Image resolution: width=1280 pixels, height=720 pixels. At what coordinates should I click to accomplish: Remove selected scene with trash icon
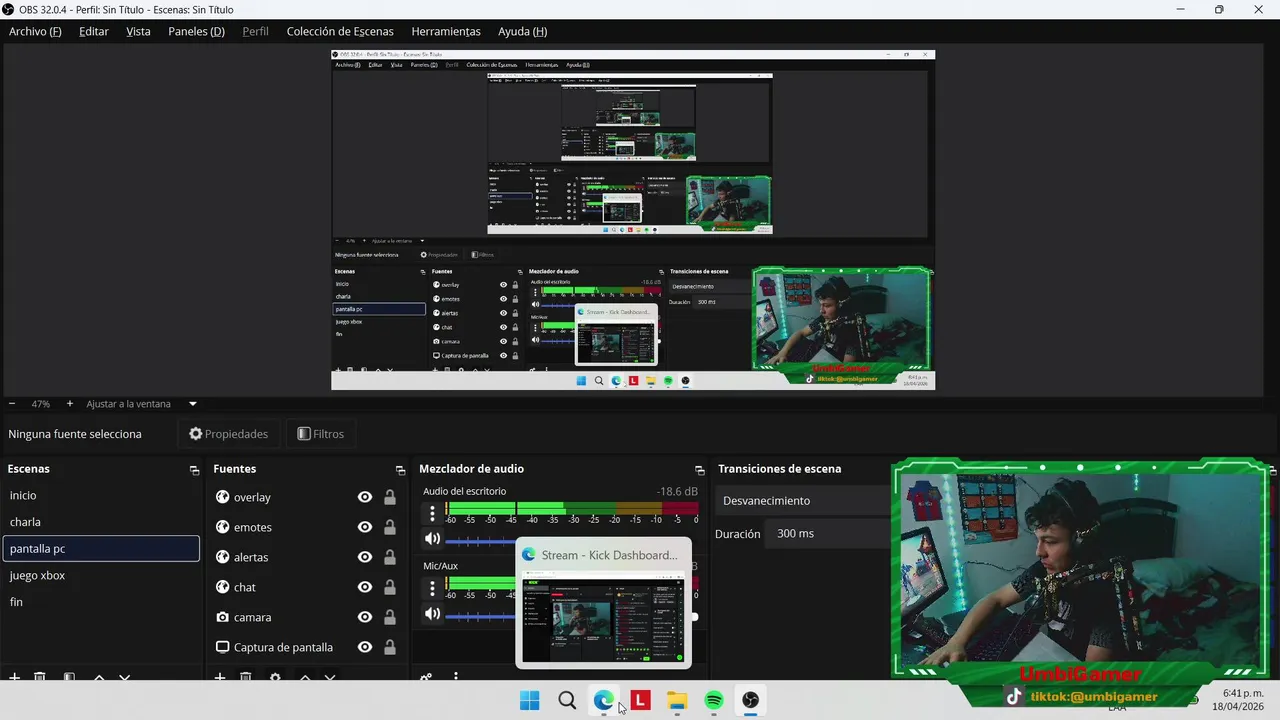[40, 677]
